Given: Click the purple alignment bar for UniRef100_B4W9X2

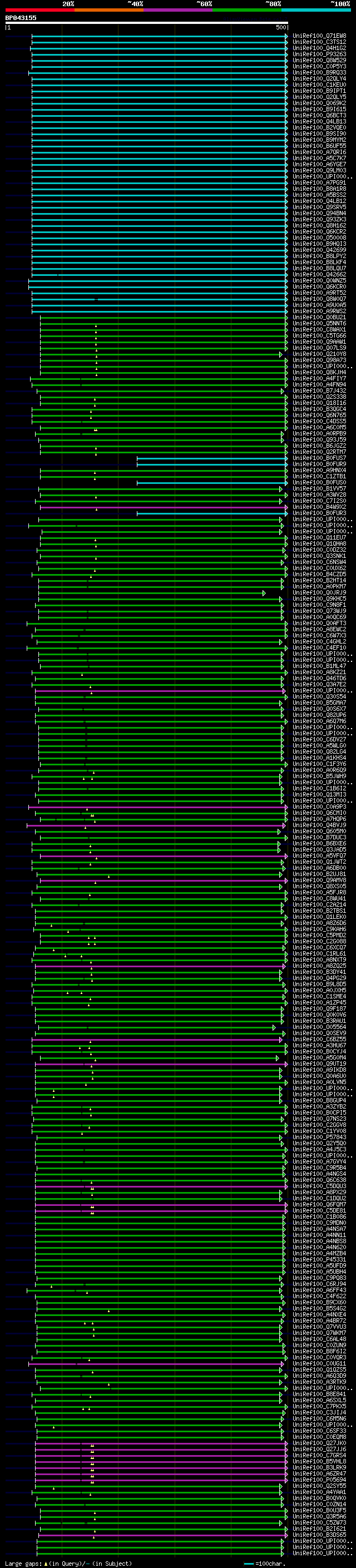Looking at the screenshot, I should tap(163, 507).
